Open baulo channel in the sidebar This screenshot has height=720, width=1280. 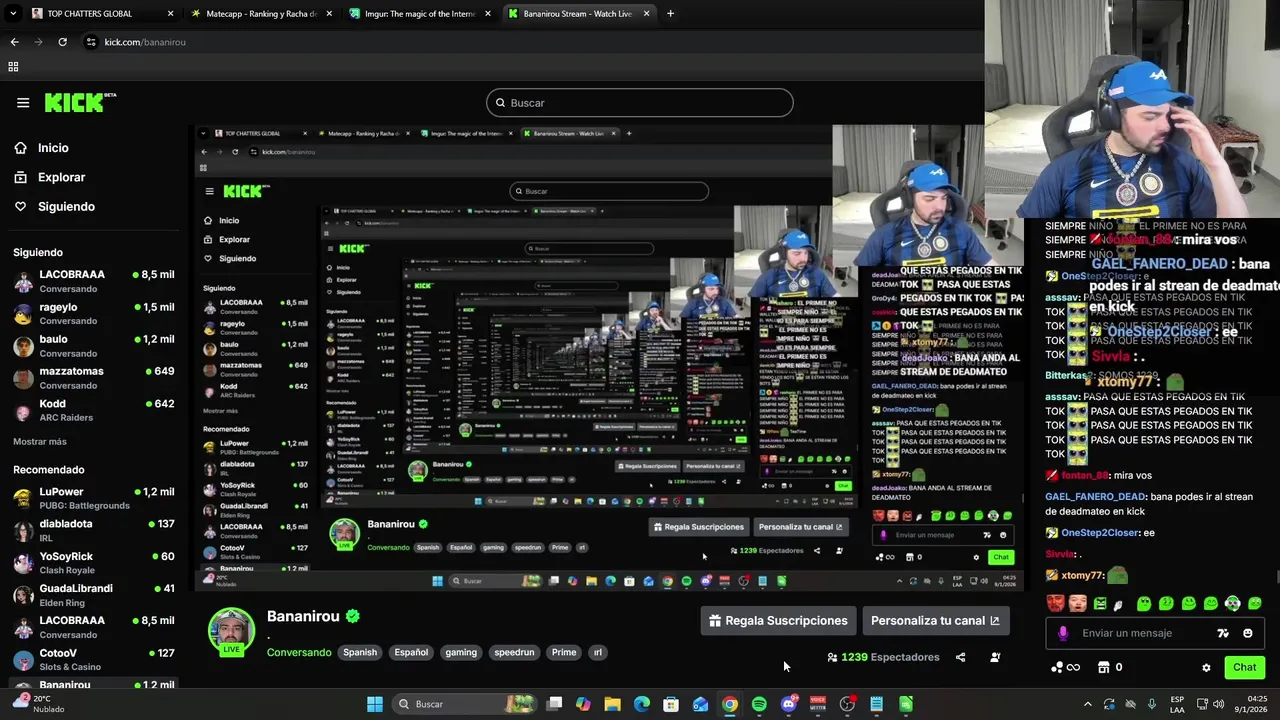coord(94,346)
